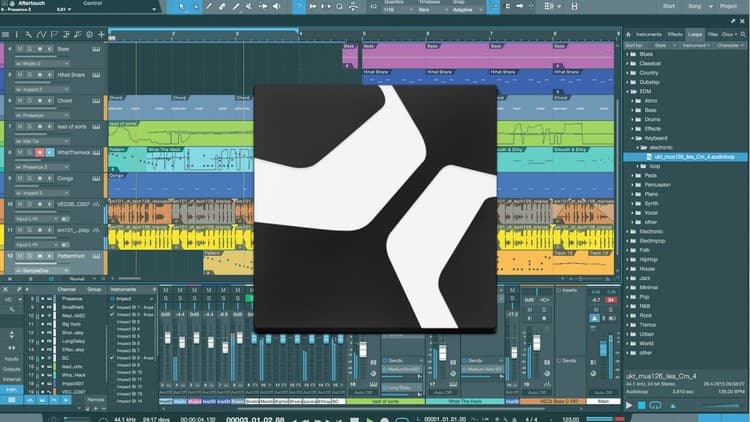The width and height of the screenshot is (750, 422).
Task: Disable record arm on WhatTheHeck track
Action: 40,153
